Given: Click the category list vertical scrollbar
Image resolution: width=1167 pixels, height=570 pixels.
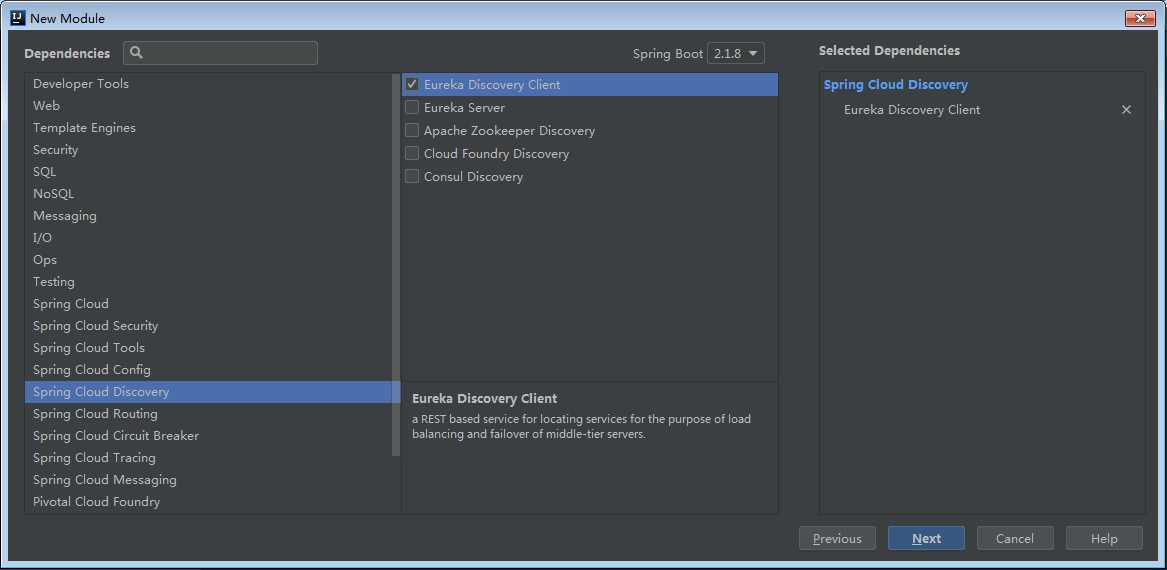Looking at the screenshot, I should click(x=396, y=264).
